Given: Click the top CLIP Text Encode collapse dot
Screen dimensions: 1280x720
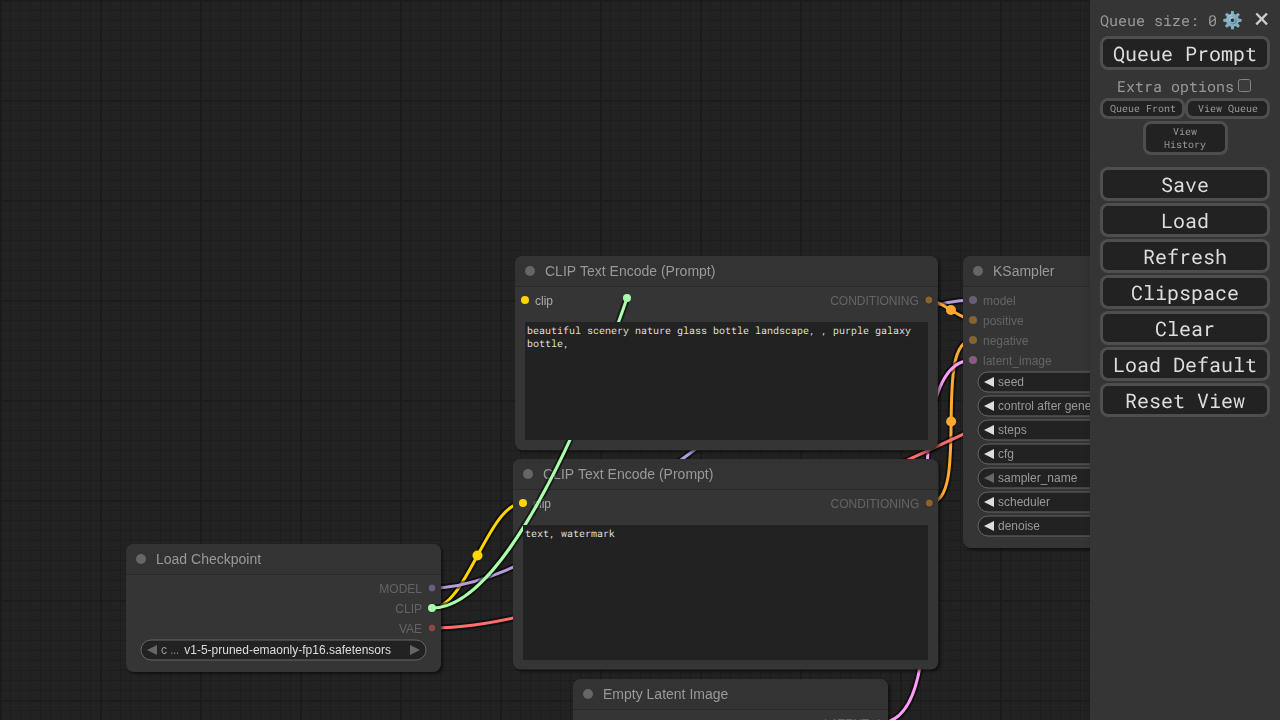Looking at the screenshot, I should [x=530, y=271].
